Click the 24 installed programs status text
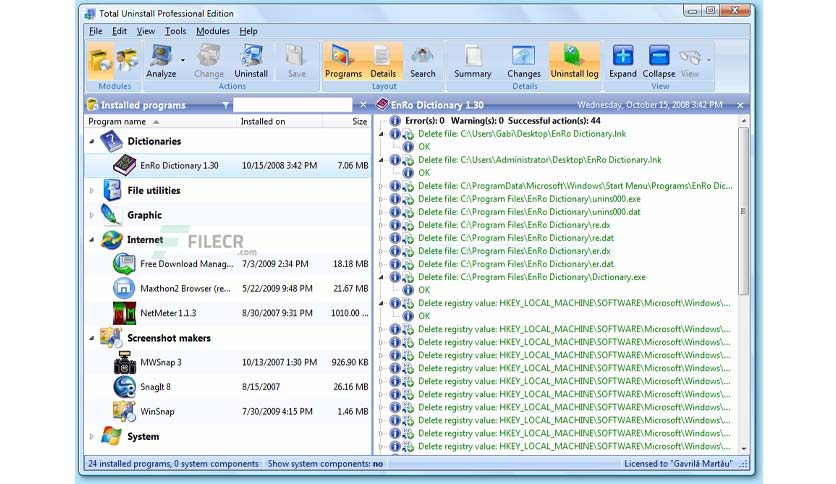This screenshot has height=484, width=836. 173,464
